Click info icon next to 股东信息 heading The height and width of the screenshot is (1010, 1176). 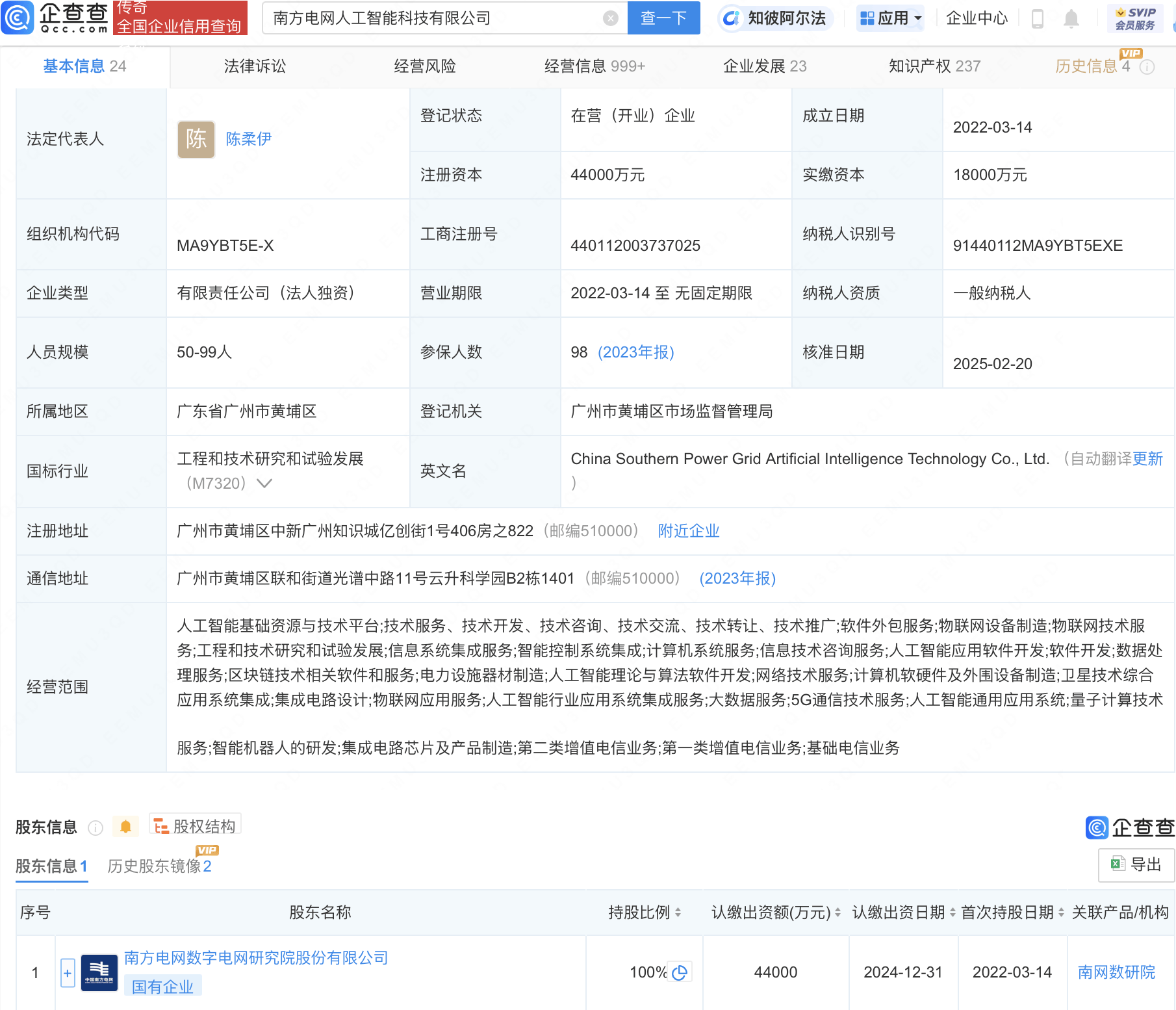(x=96, y=827)
